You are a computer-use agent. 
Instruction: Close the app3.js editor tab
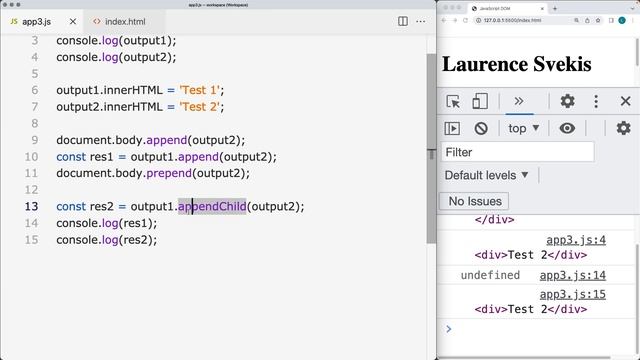[x=73, y=22]
